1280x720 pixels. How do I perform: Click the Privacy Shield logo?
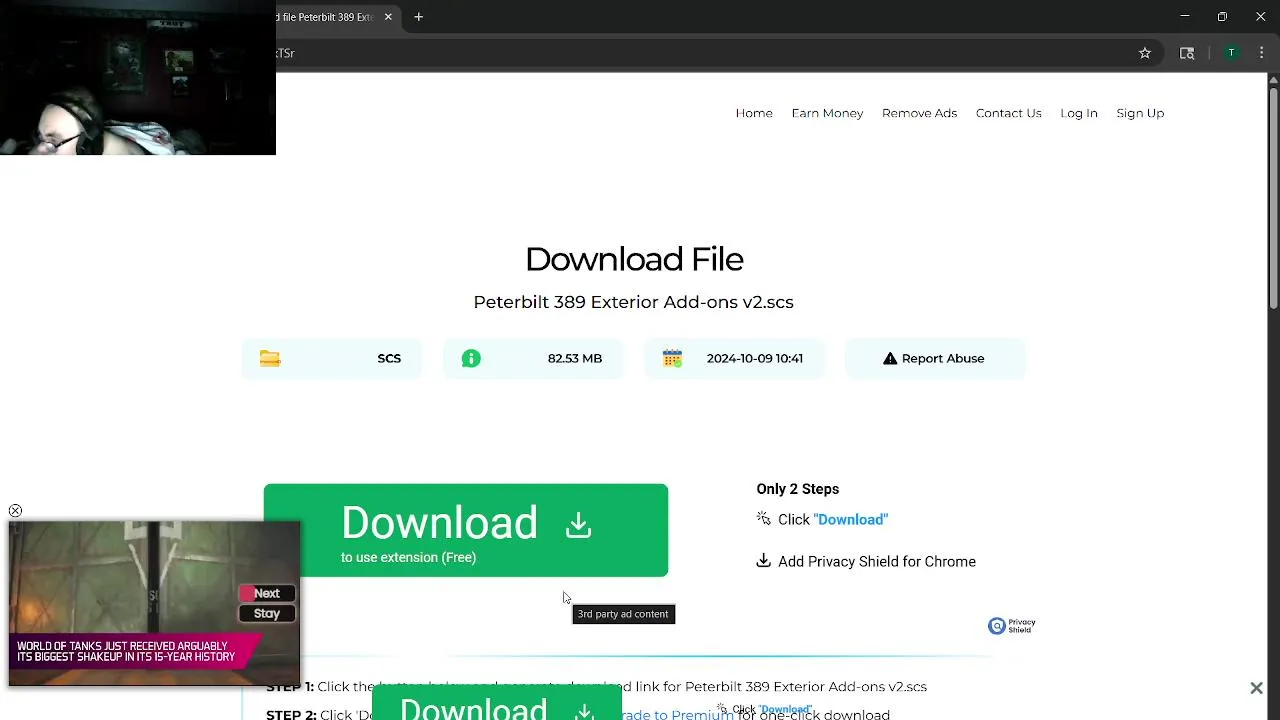point(1012,626)
